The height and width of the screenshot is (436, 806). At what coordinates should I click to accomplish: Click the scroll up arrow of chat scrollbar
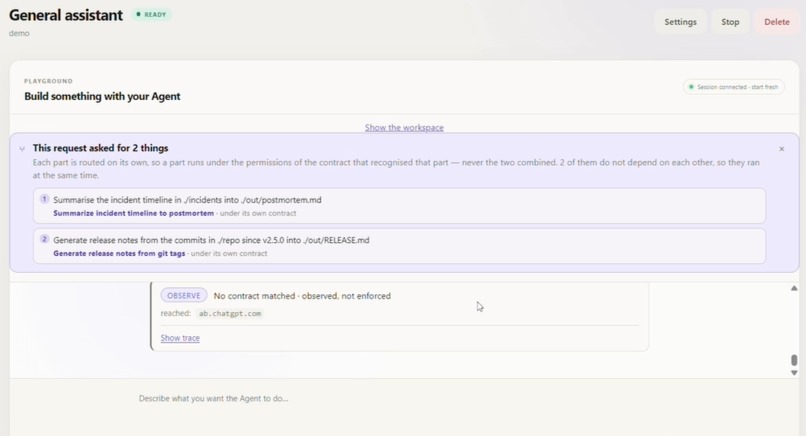(x=794, y=288)
